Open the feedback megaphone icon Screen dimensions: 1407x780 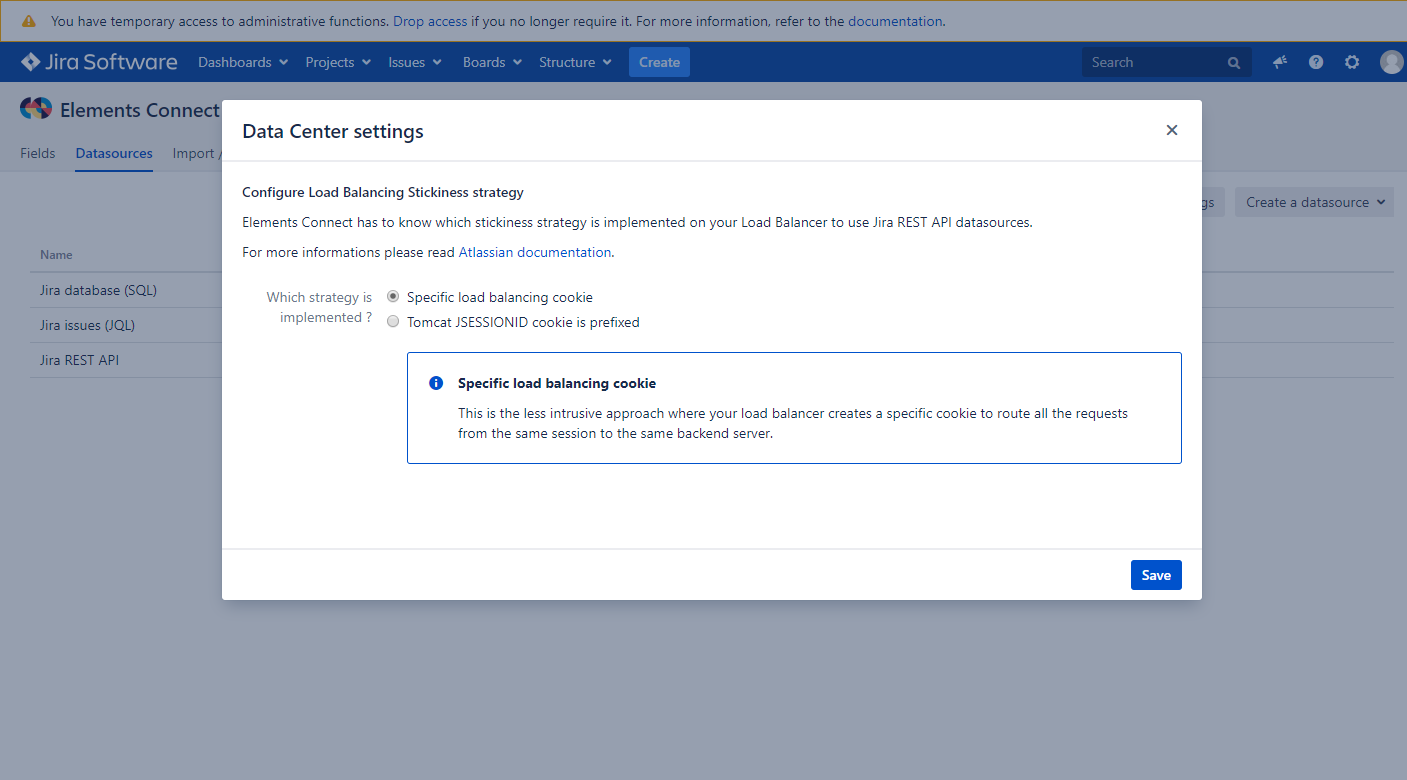(1280, 62)
